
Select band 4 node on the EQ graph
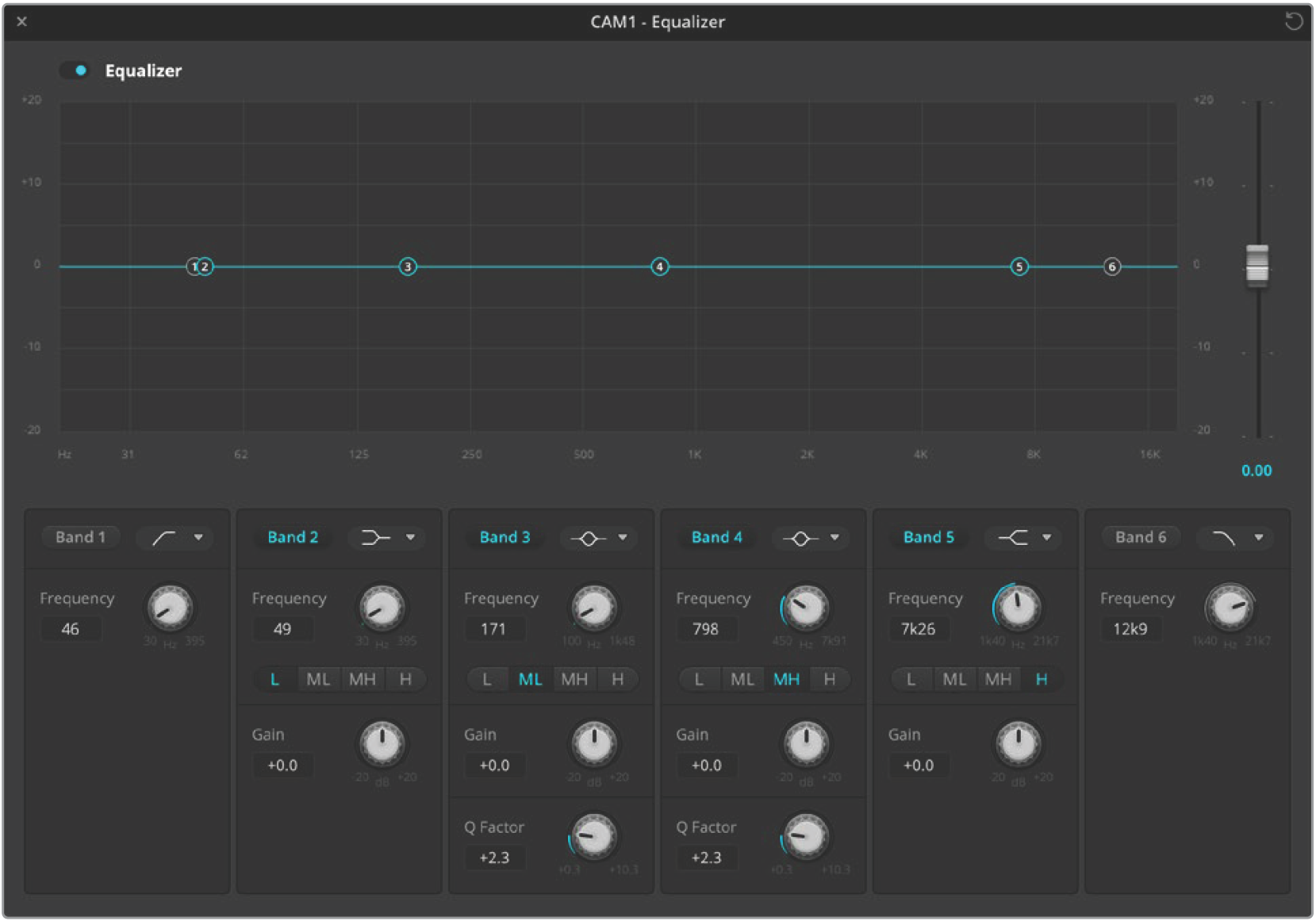659,267
